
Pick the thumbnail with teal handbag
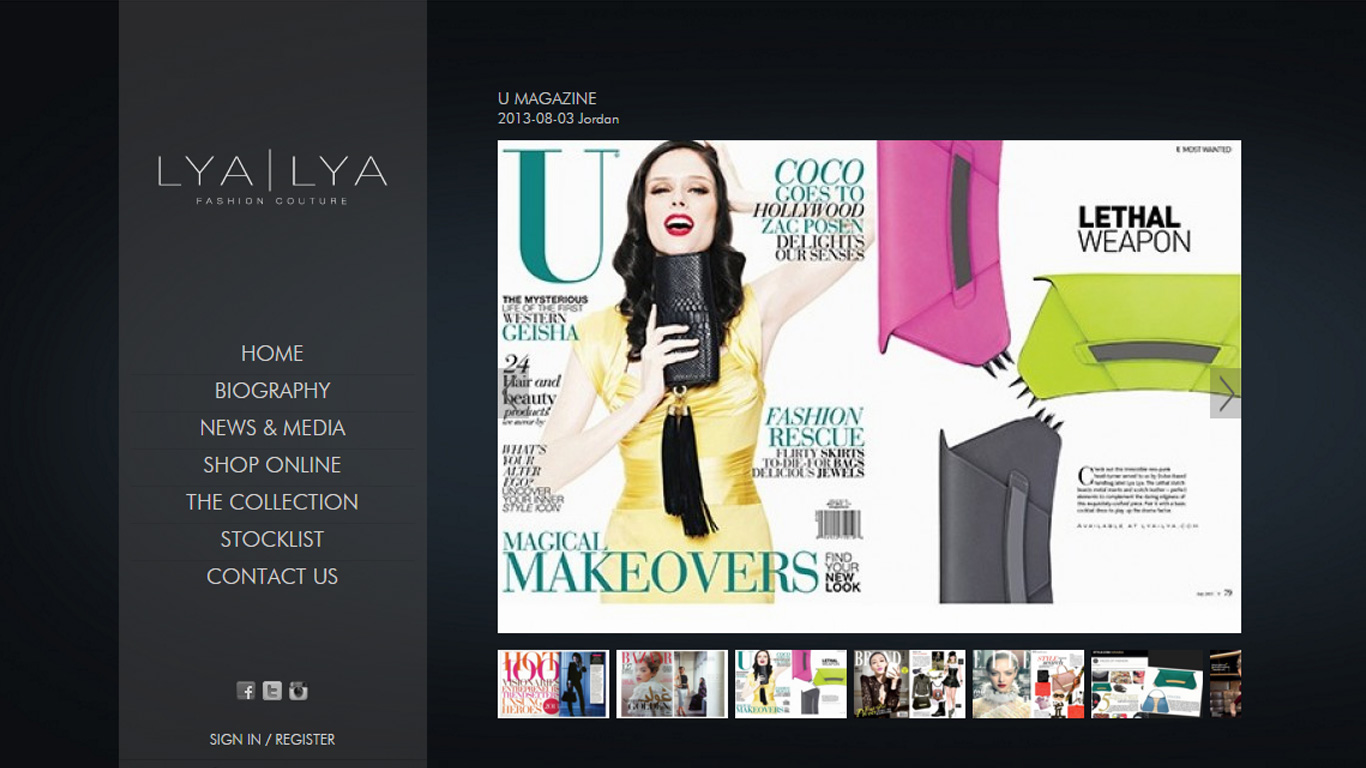coord(1146,684)
